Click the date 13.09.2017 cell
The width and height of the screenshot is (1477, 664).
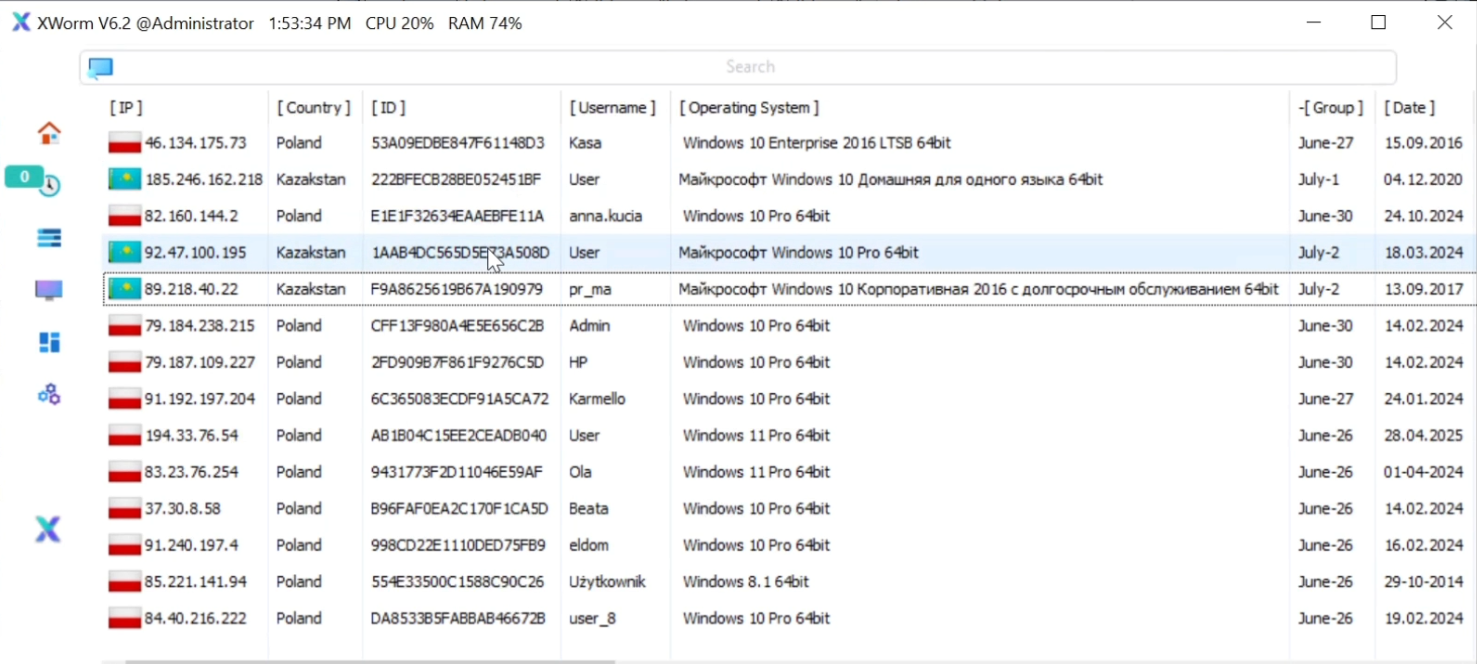pos(1423,289)
